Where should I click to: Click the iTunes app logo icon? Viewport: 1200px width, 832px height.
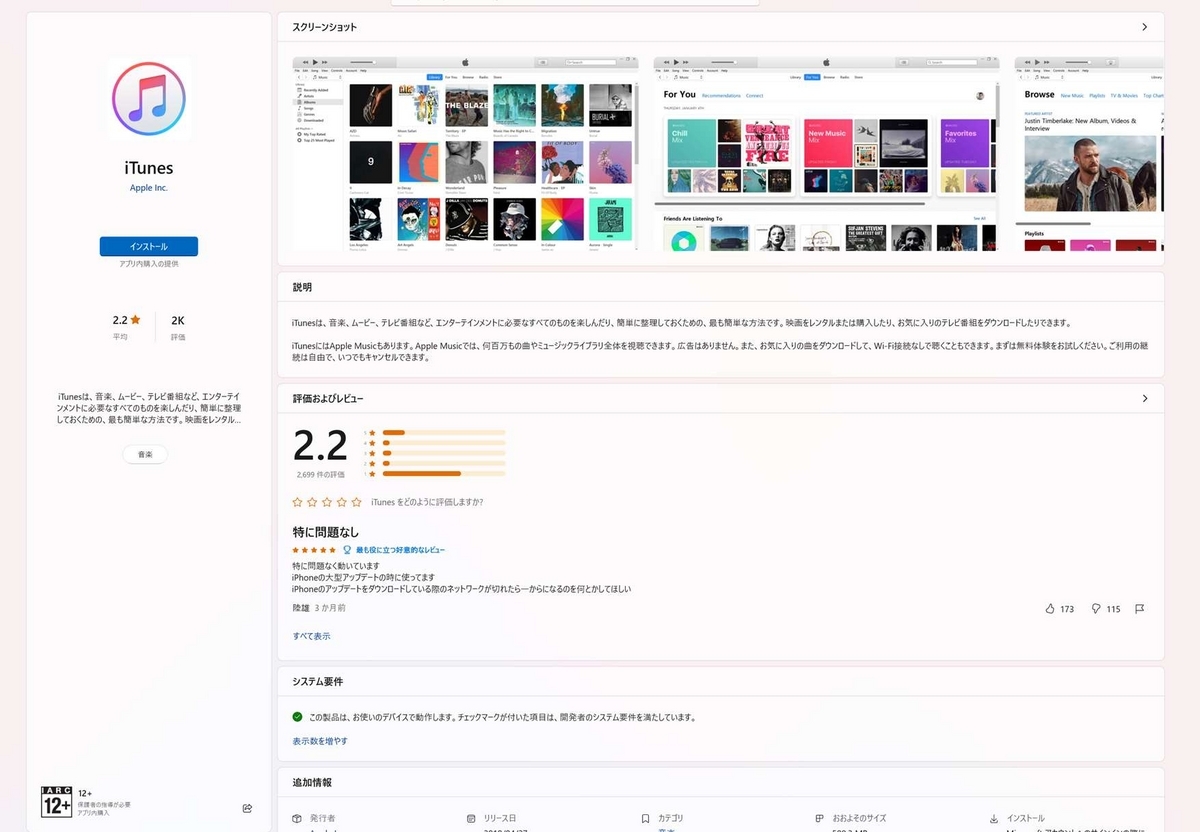149,98
